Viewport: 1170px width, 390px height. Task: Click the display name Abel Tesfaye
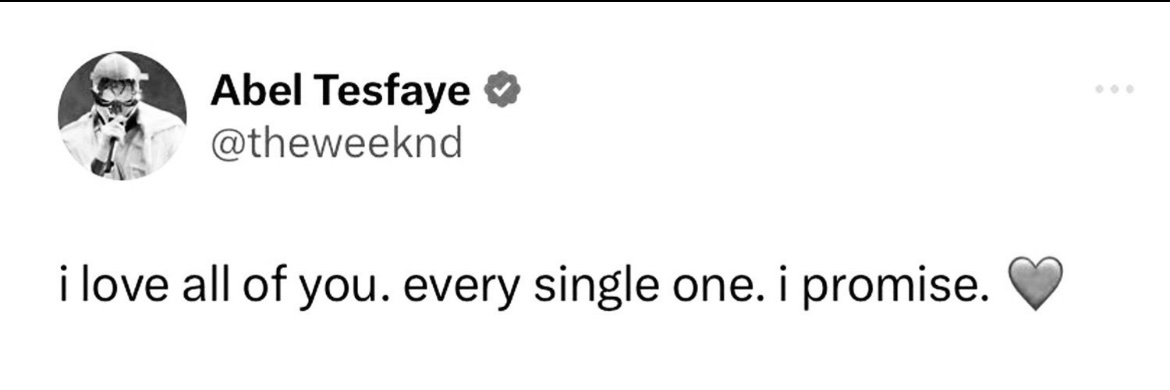click(x=341, y=92)
